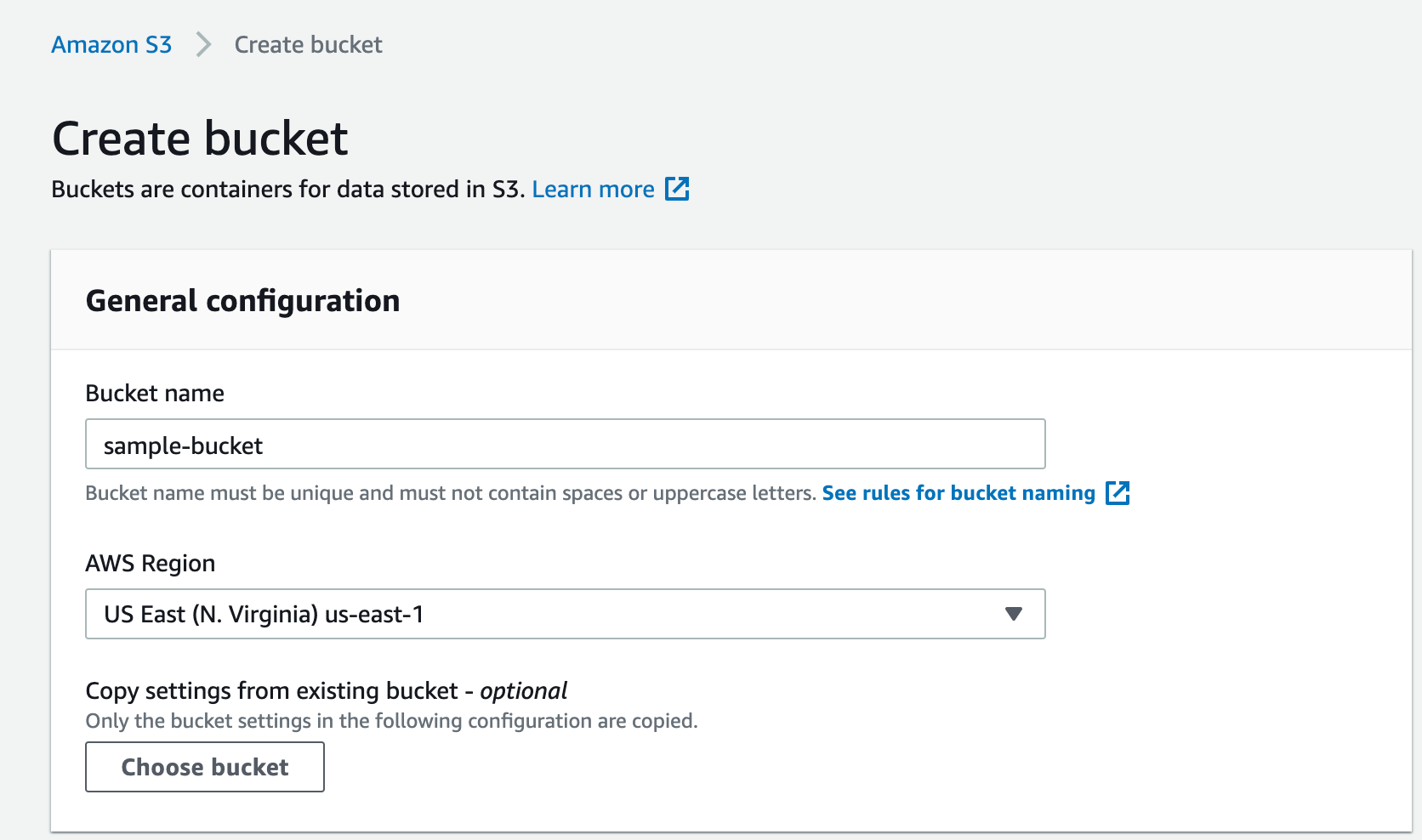Viewport: 1422px width, 840px height.
Task: Click the AWS Region label
Action: click(x=151, y=563)
